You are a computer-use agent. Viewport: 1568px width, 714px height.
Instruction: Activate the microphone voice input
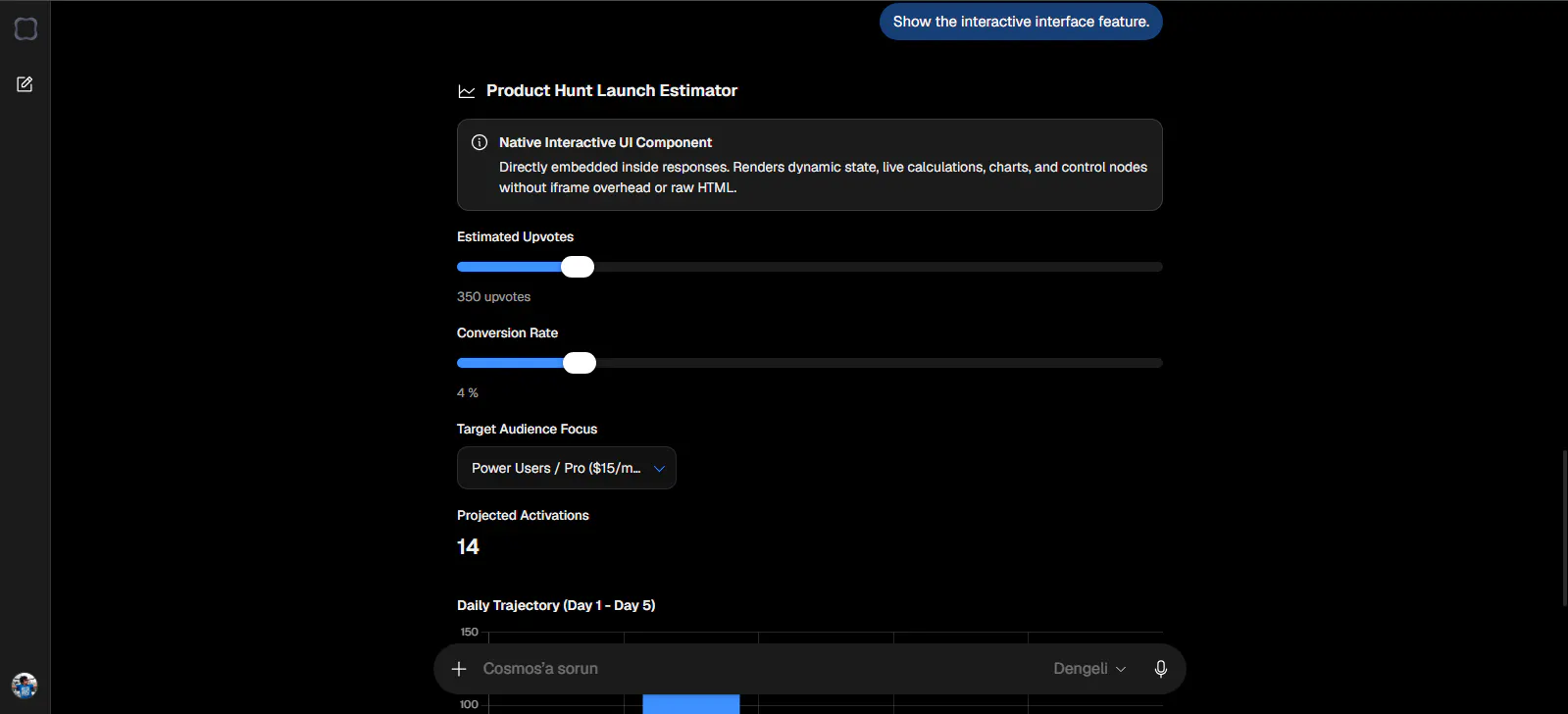(x=1161, y=669)
